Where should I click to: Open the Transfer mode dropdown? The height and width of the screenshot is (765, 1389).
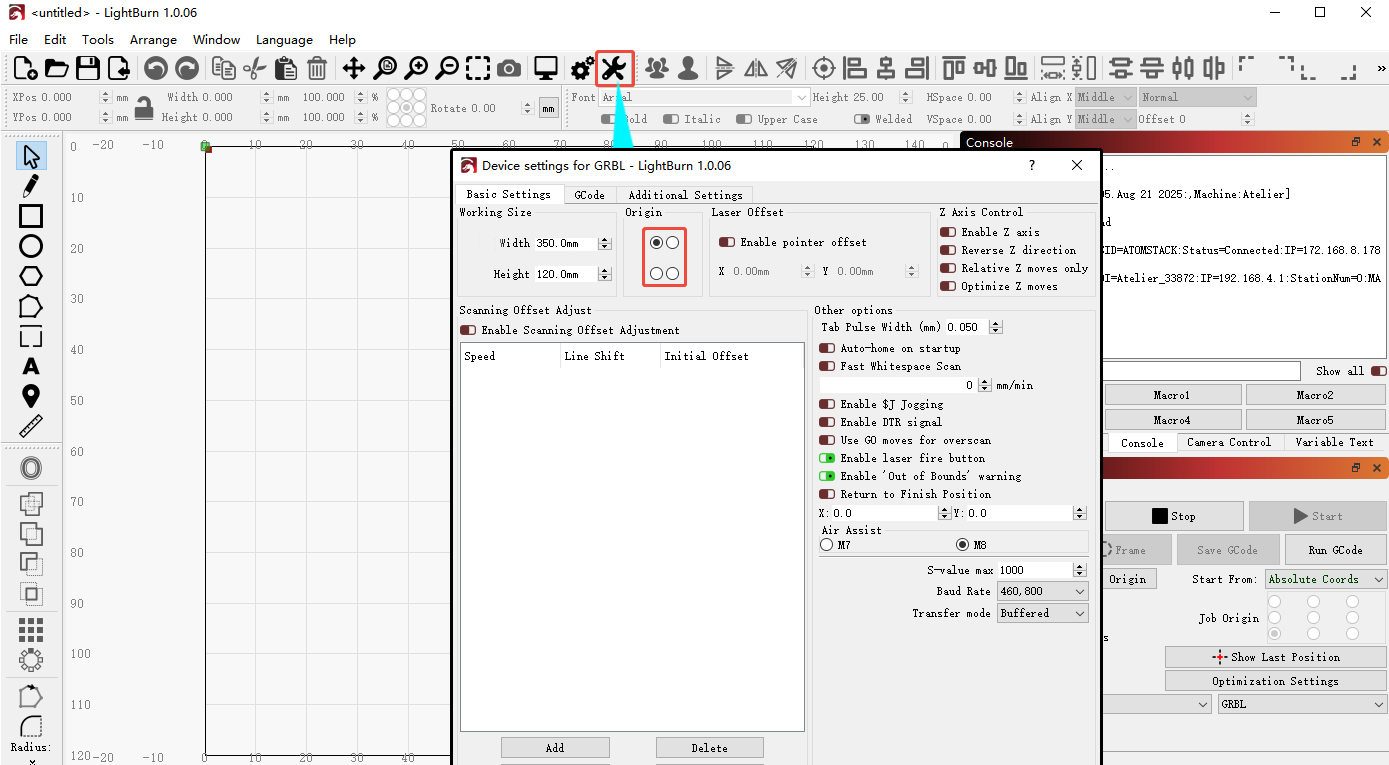1042,613
